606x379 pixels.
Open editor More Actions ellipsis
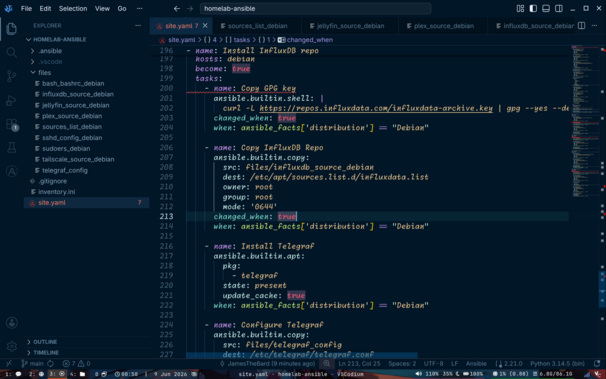(x=594, y=25)
